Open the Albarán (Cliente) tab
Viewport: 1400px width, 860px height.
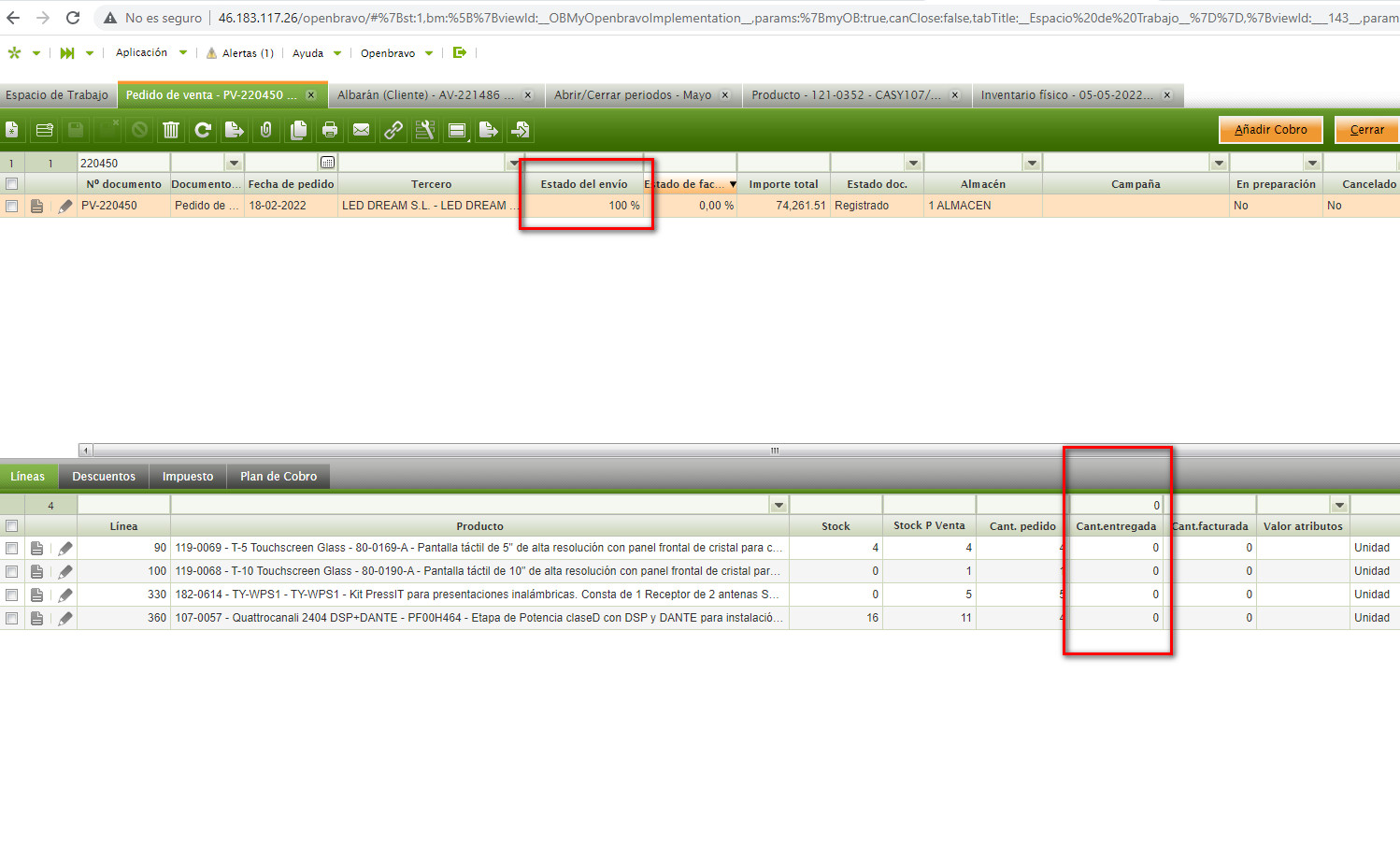point(425,95)
